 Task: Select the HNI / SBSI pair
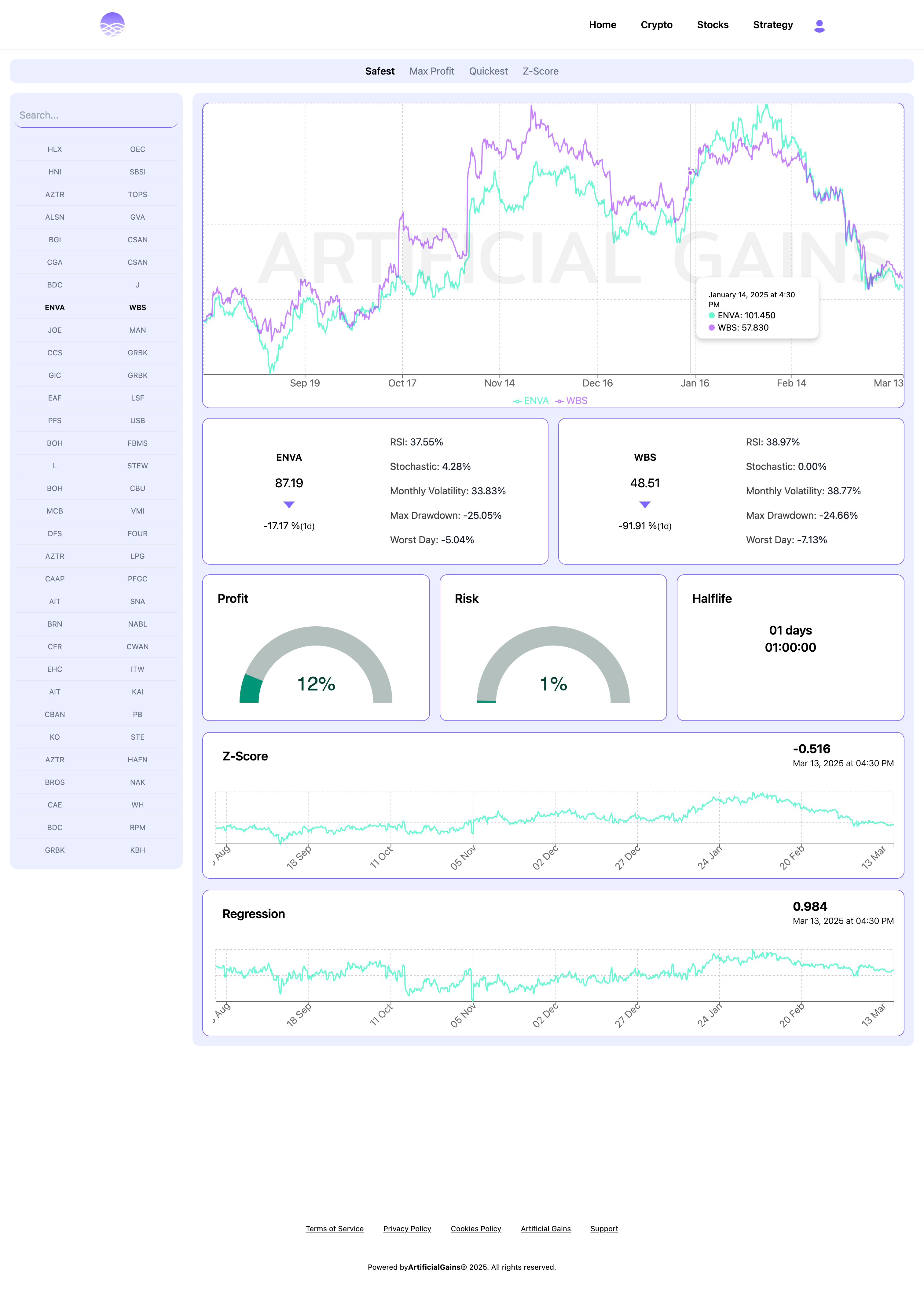point(96,172)
